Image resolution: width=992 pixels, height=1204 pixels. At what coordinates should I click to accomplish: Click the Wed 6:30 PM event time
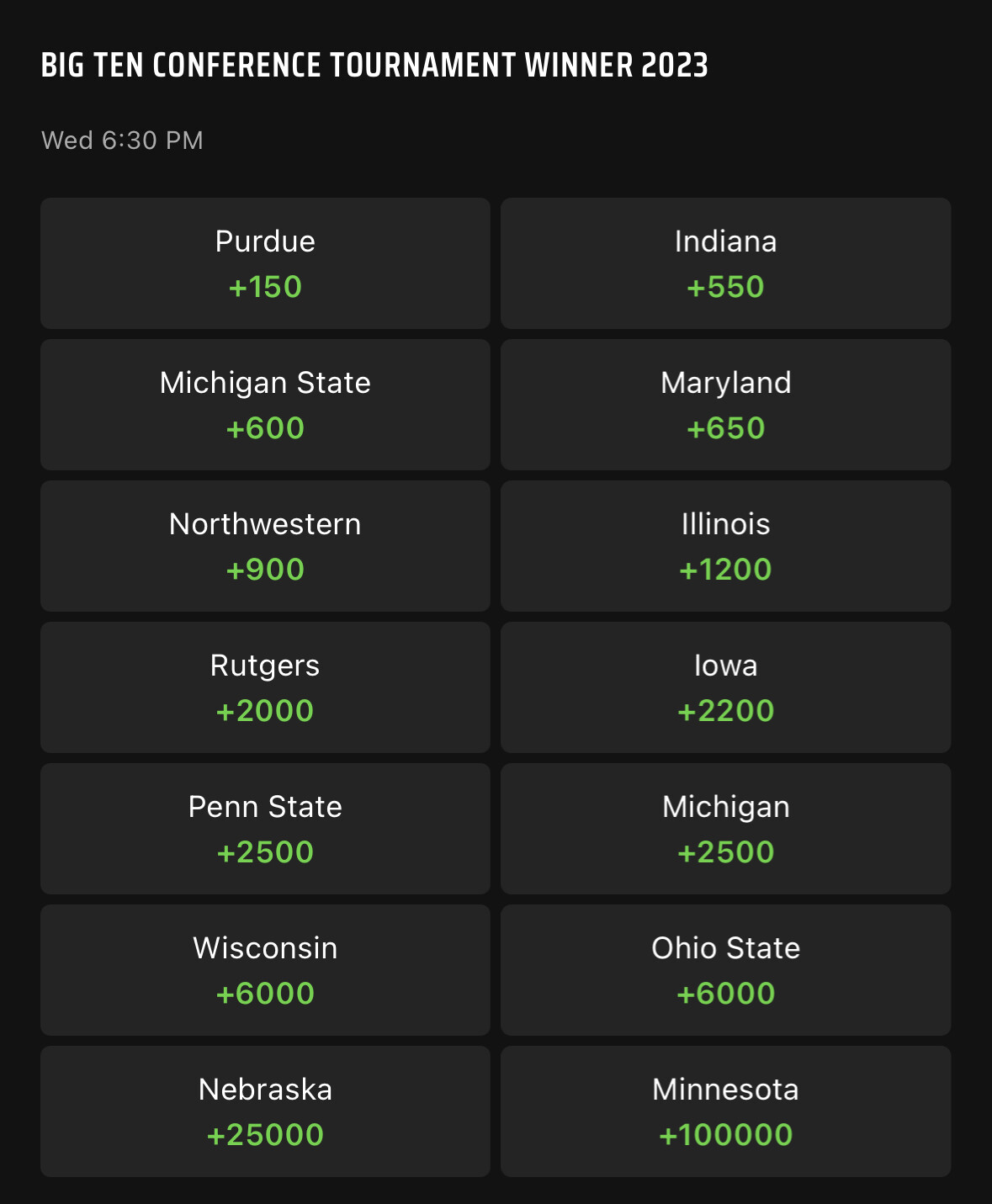click(x=123, y=141)
